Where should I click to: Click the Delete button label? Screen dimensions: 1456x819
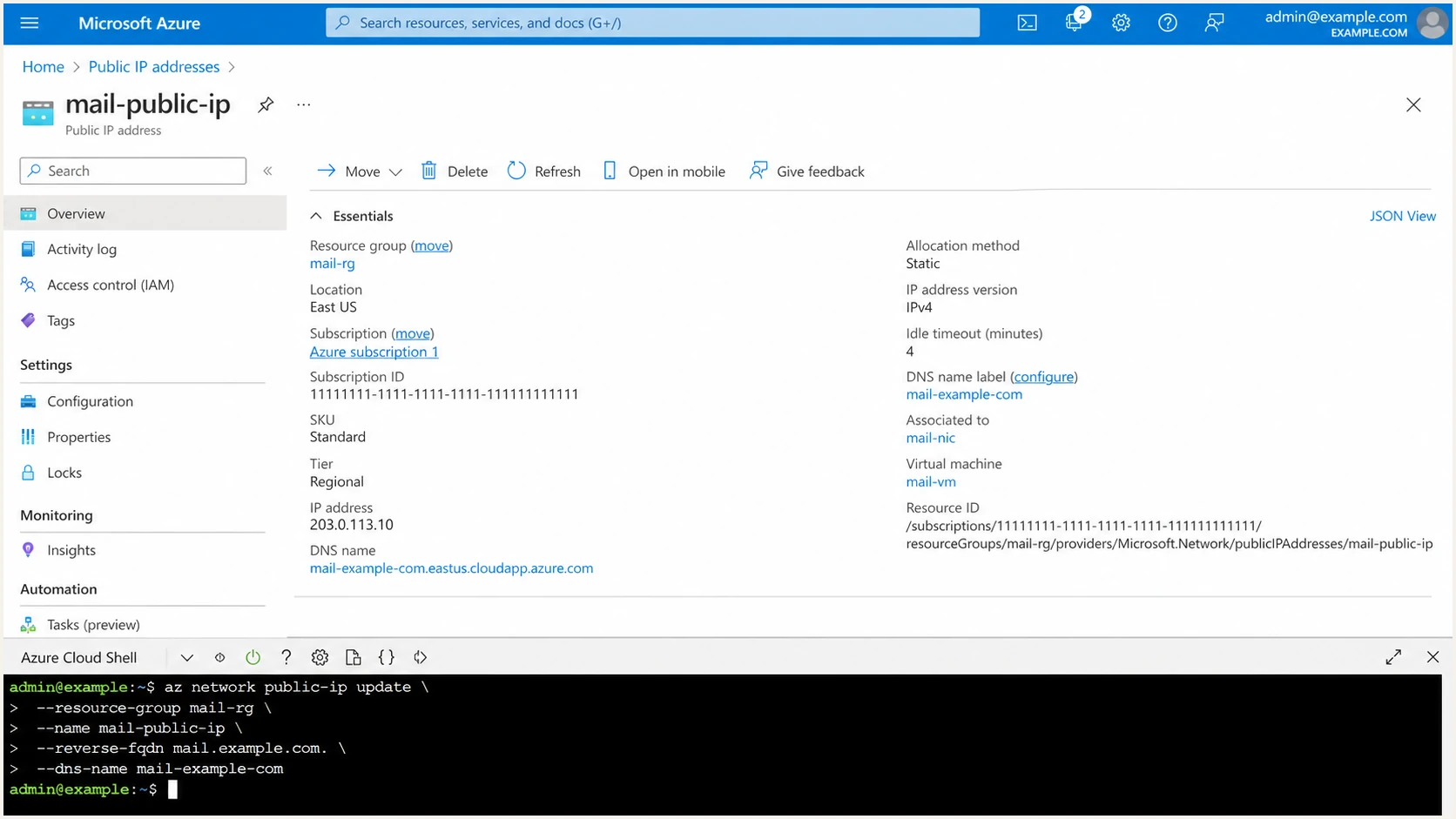tap(468, 171)
